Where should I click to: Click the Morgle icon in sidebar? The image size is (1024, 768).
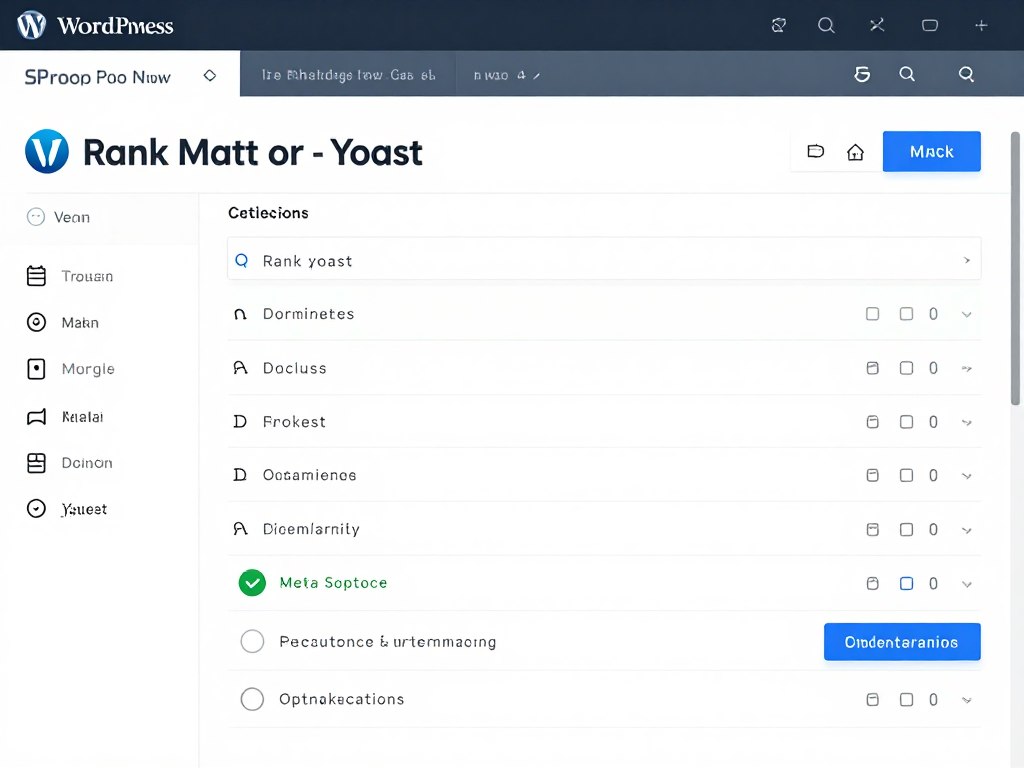37,368
